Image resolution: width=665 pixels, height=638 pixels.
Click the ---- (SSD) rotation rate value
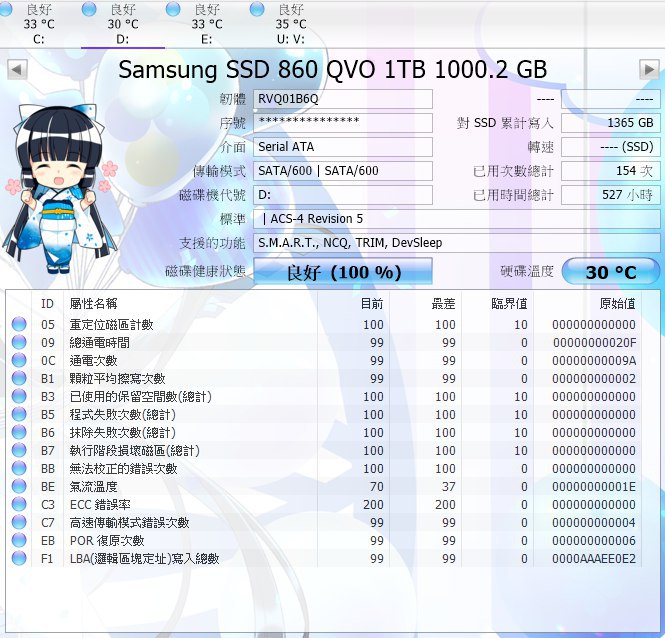pos(611,147)
